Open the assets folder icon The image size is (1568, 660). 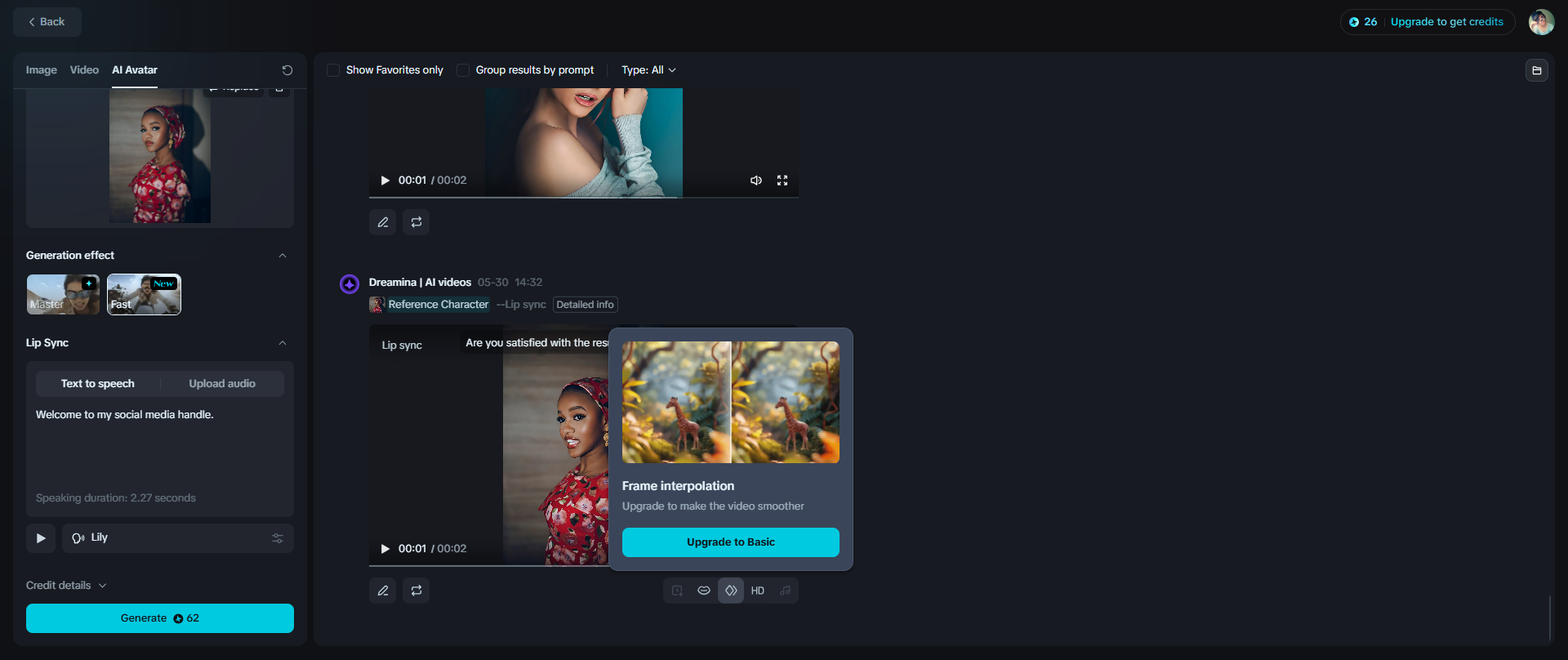1537,70
